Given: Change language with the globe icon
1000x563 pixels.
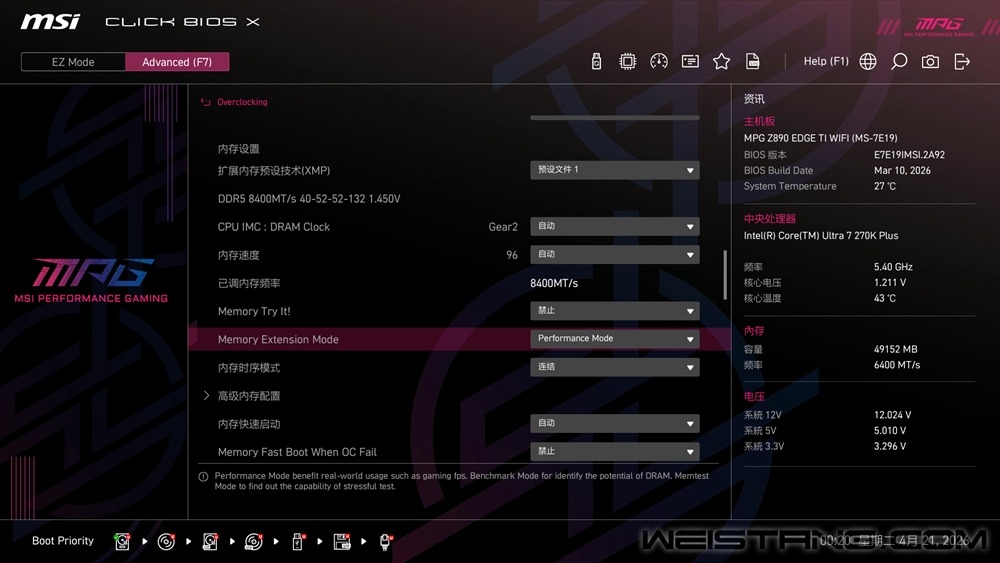Looking at the screenshot, I should point(867,61).
